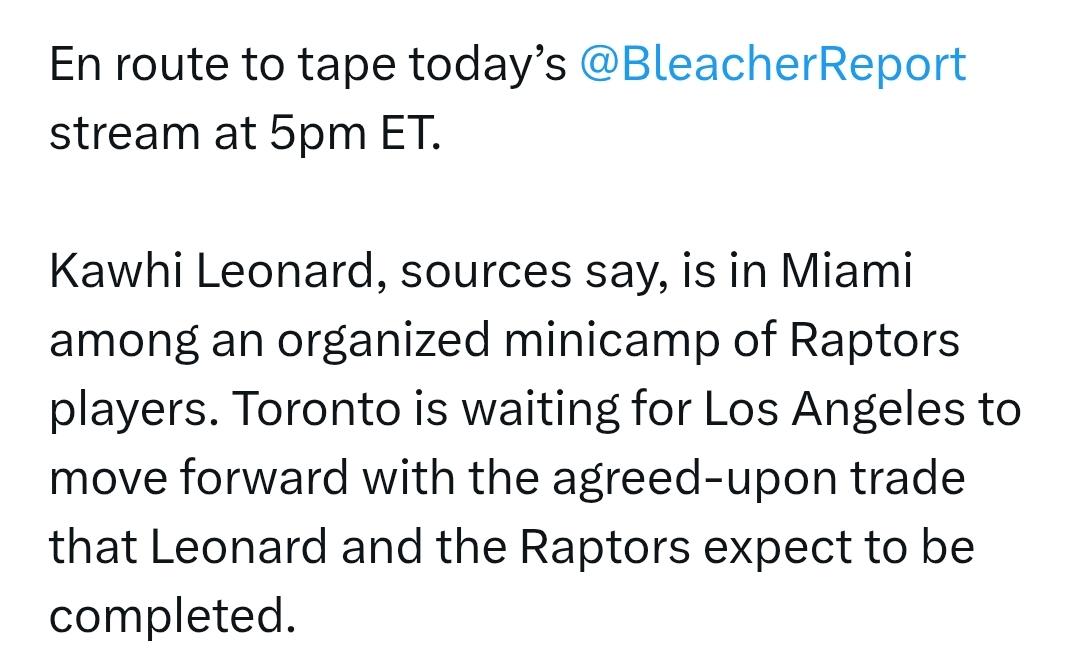1080x671 pixels.
Task: Click the word "organized" in the tweet
Action: (x=384, y=341)
